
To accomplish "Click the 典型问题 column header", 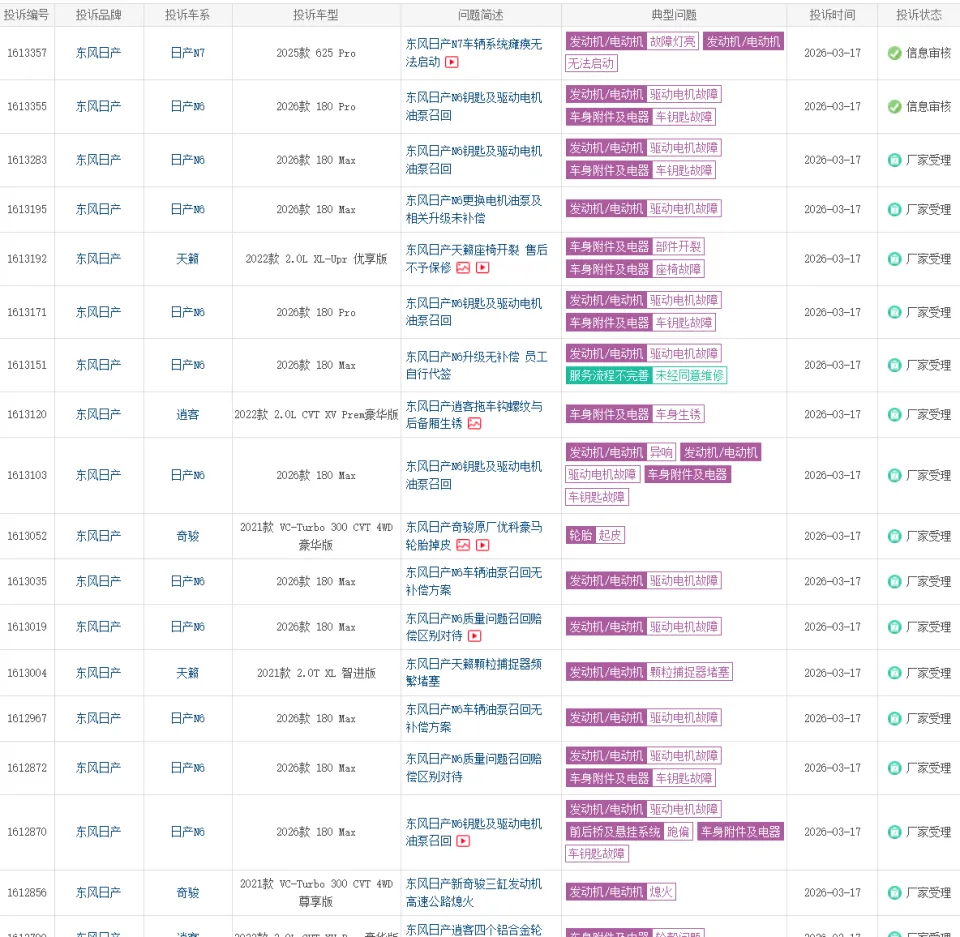I will coord(674,15).
